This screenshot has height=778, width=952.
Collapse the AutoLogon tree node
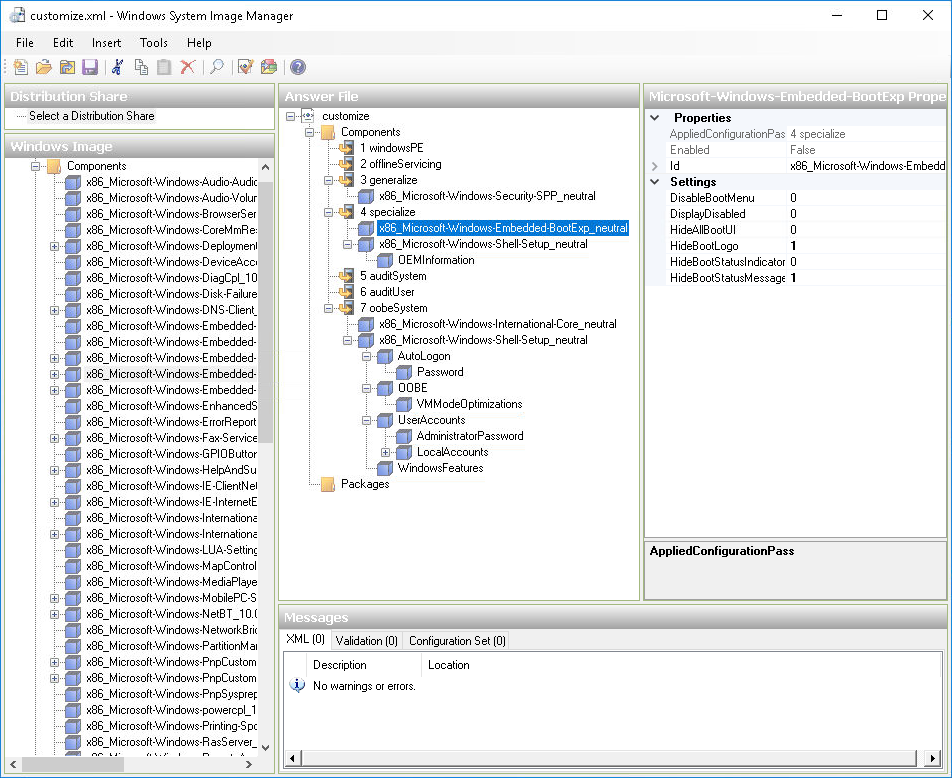[367, 357]
